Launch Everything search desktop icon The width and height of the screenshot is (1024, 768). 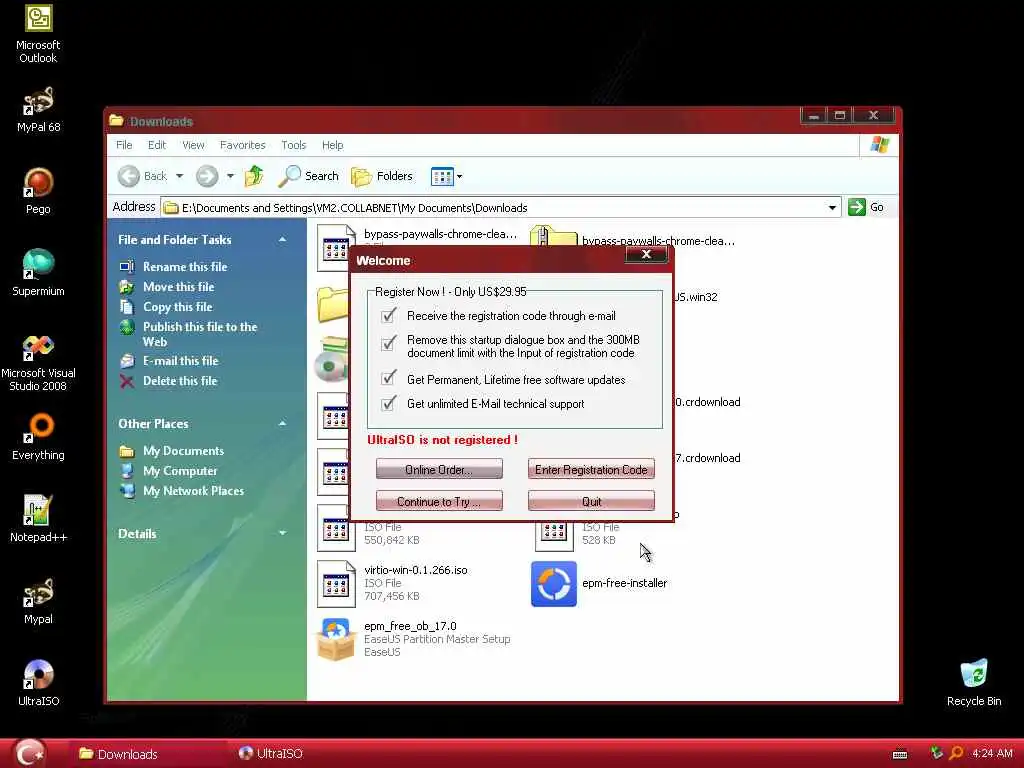coord(38,436)
